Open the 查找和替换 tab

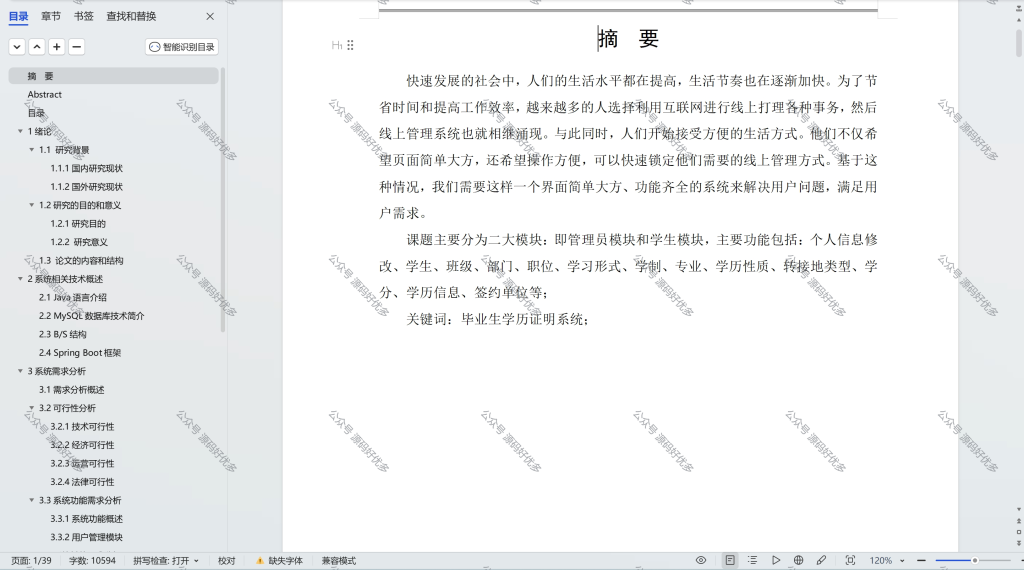coord(131,16)
